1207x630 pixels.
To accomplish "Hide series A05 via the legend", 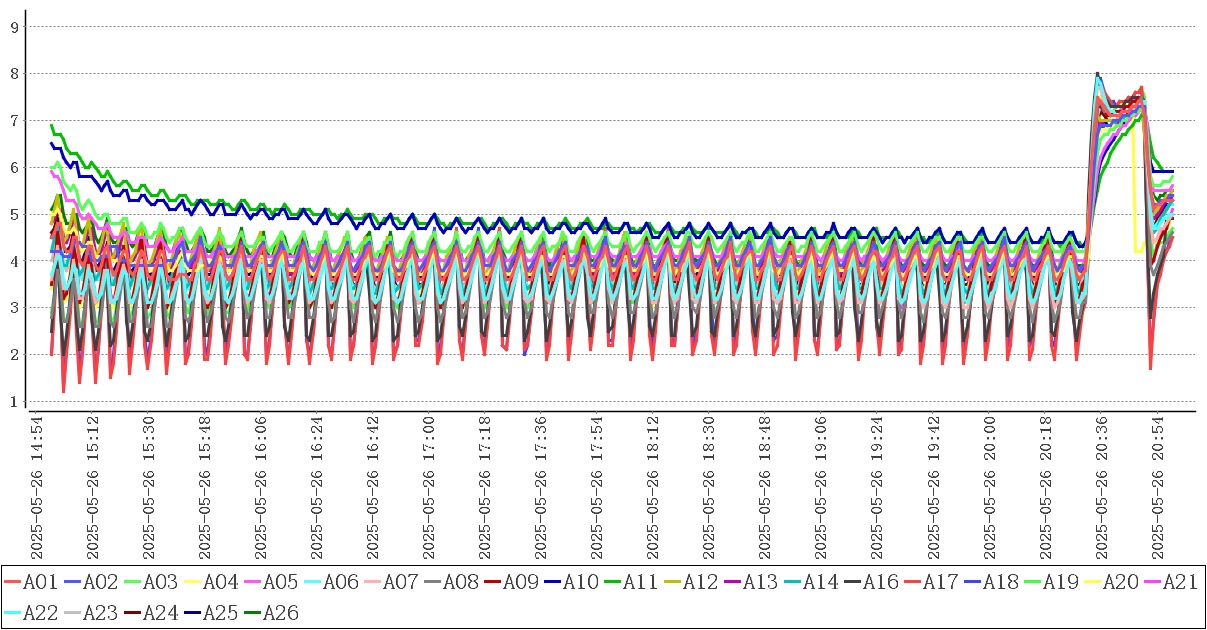I will tap(280, 582).
